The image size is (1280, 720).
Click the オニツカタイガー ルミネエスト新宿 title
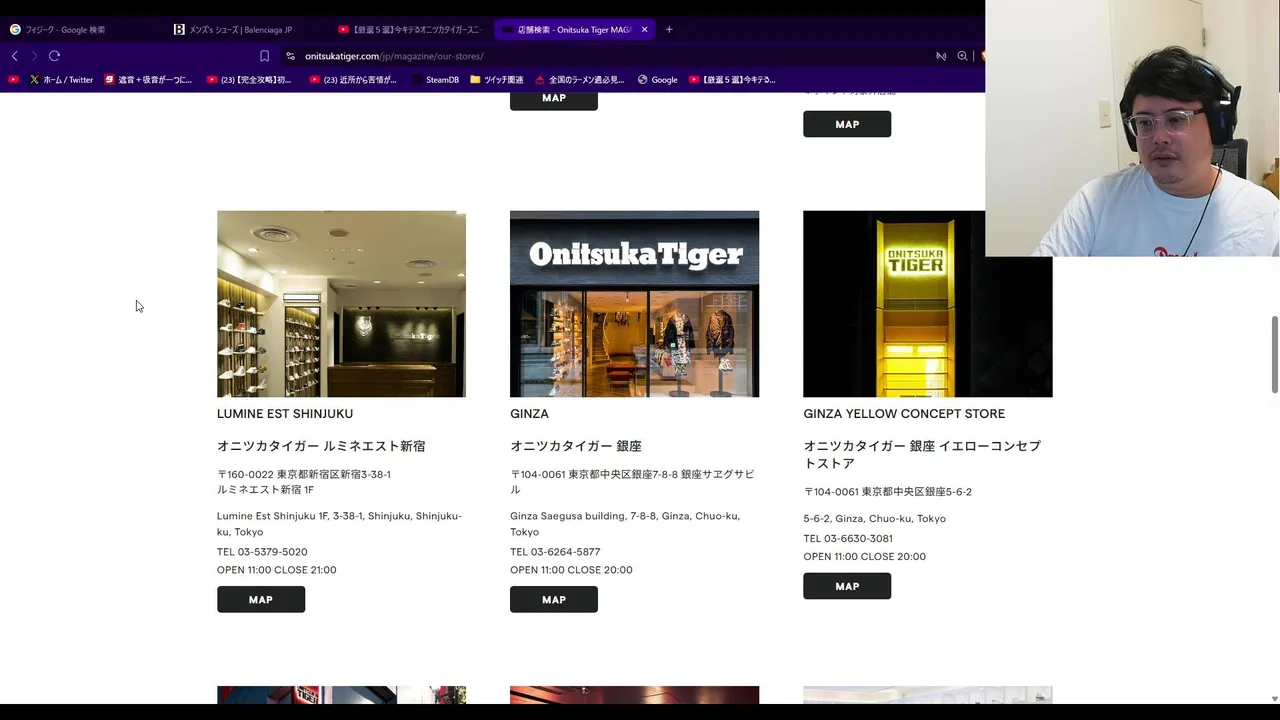321,446
